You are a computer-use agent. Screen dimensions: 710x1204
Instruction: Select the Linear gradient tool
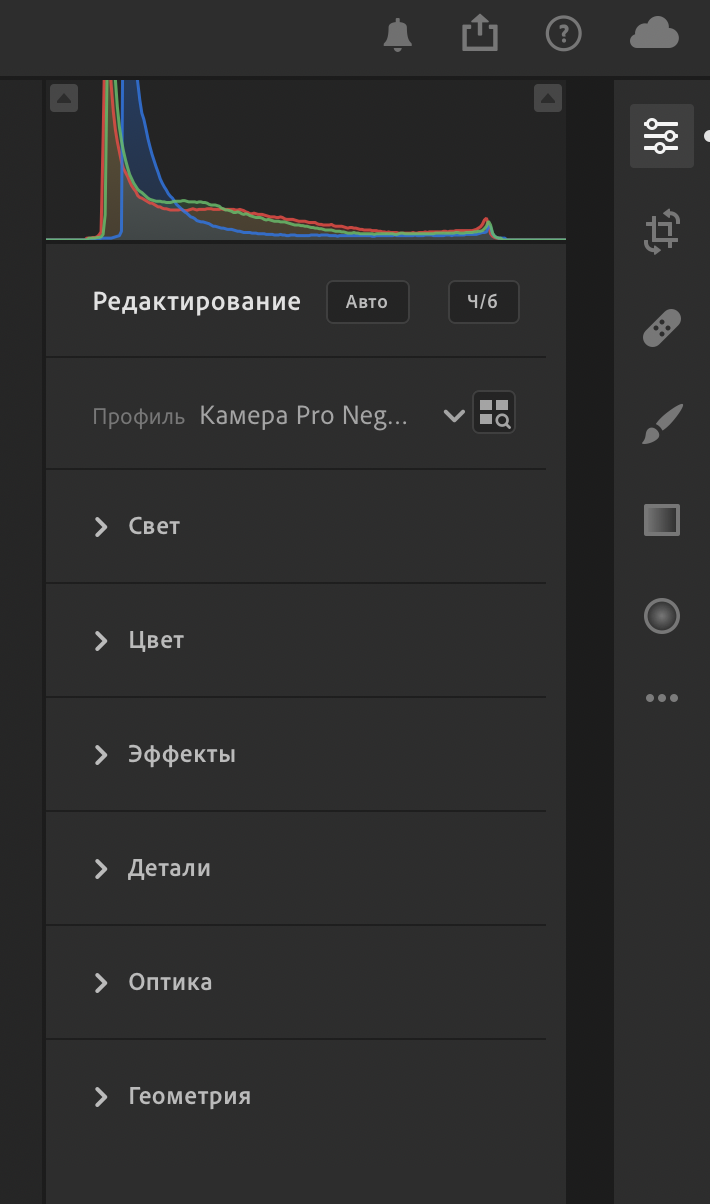[x=662, y=520]
